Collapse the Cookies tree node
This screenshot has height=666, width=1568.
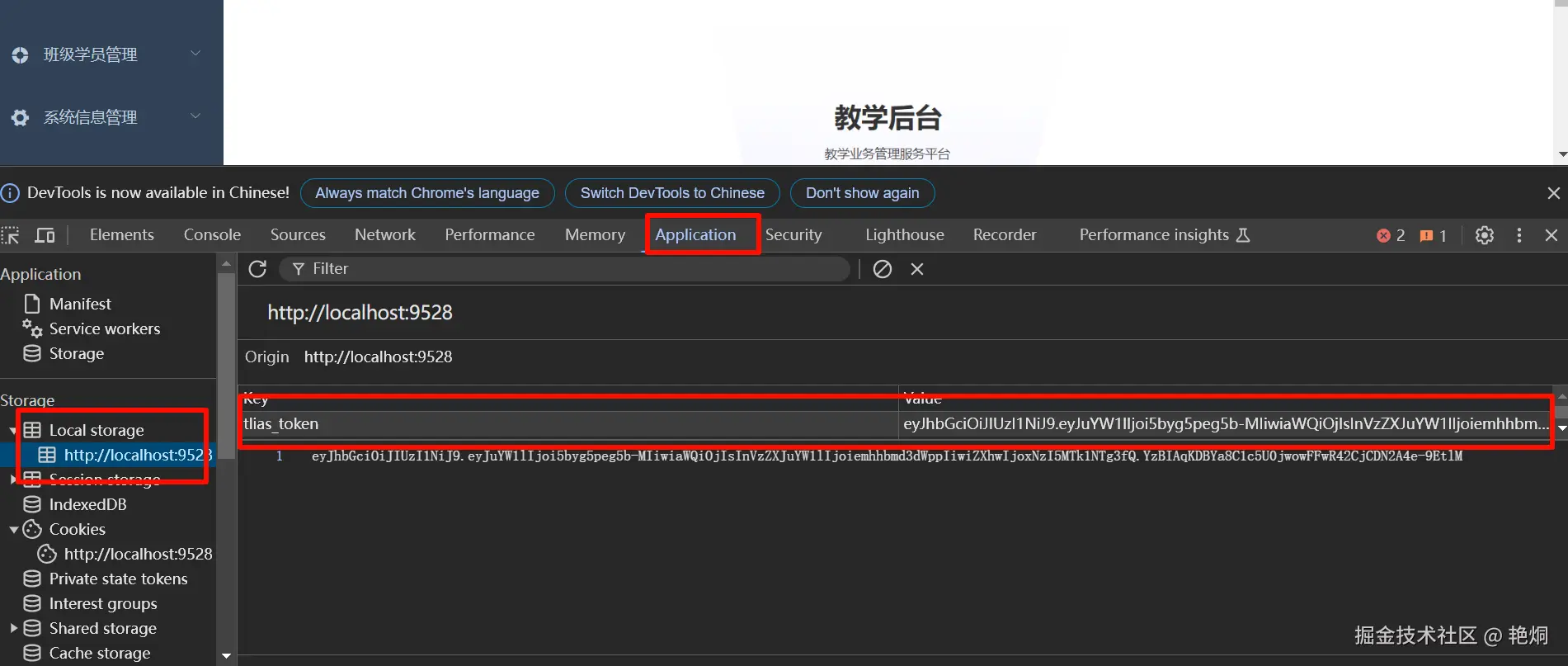point(13,530)
